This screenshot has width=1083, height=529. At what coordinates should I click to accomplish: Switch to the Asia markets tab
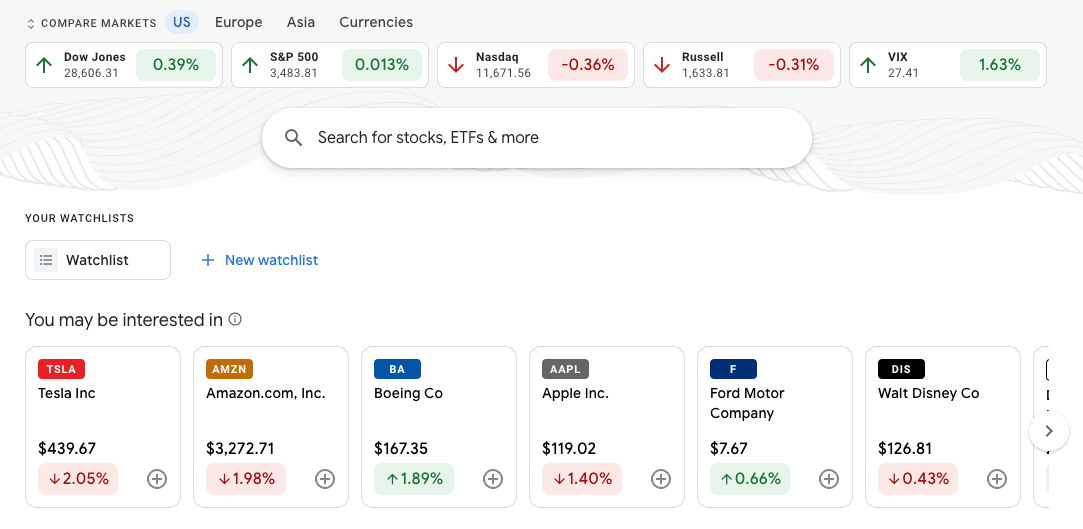pos(301,22)
